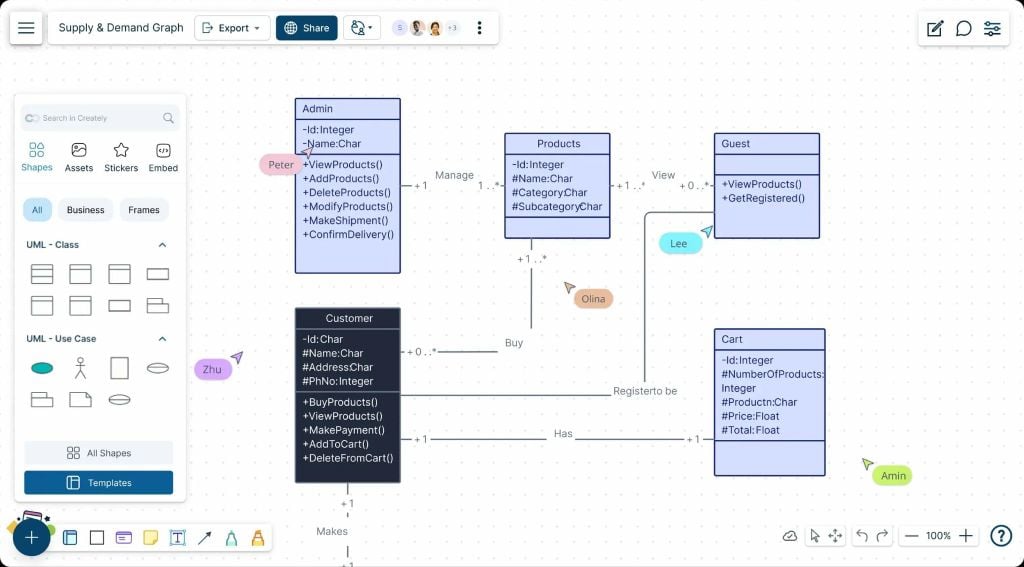
Task: Open the comments speech bubble icon
Action: (x=963, y=28)
